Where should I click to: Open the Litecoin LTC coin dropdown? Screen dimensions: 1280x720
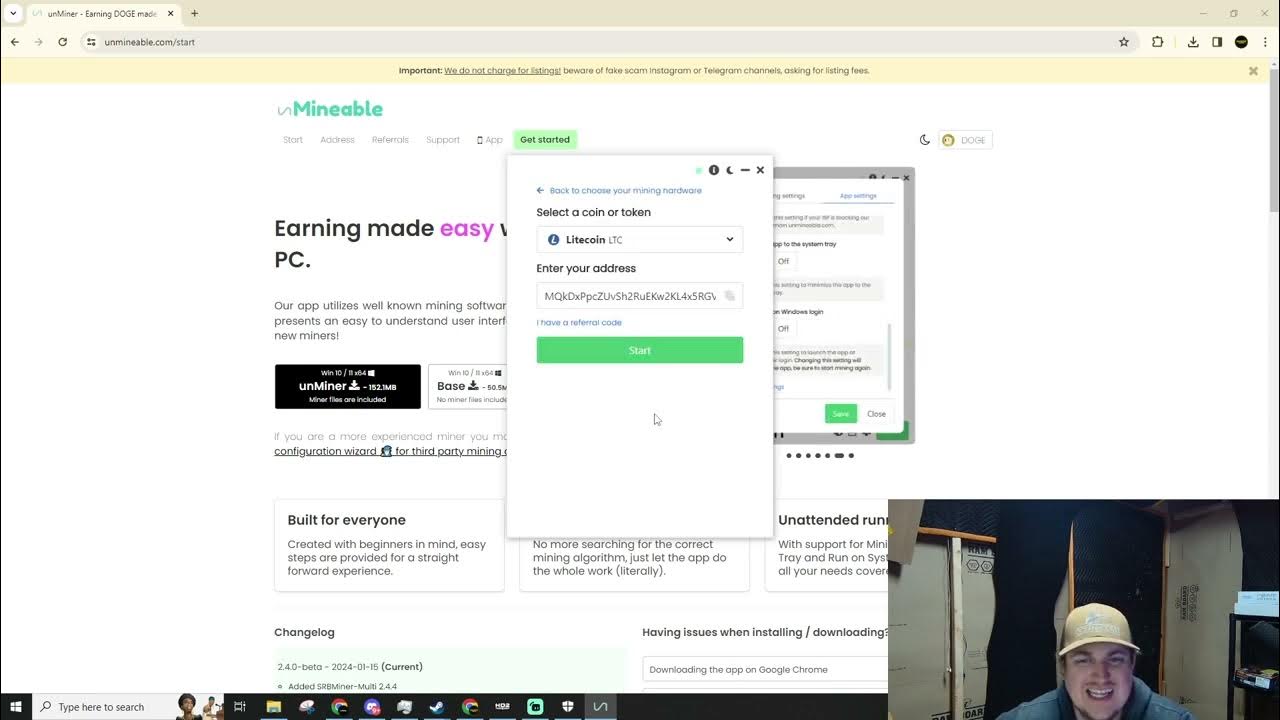pyautogui.click(x=640, y=240)
